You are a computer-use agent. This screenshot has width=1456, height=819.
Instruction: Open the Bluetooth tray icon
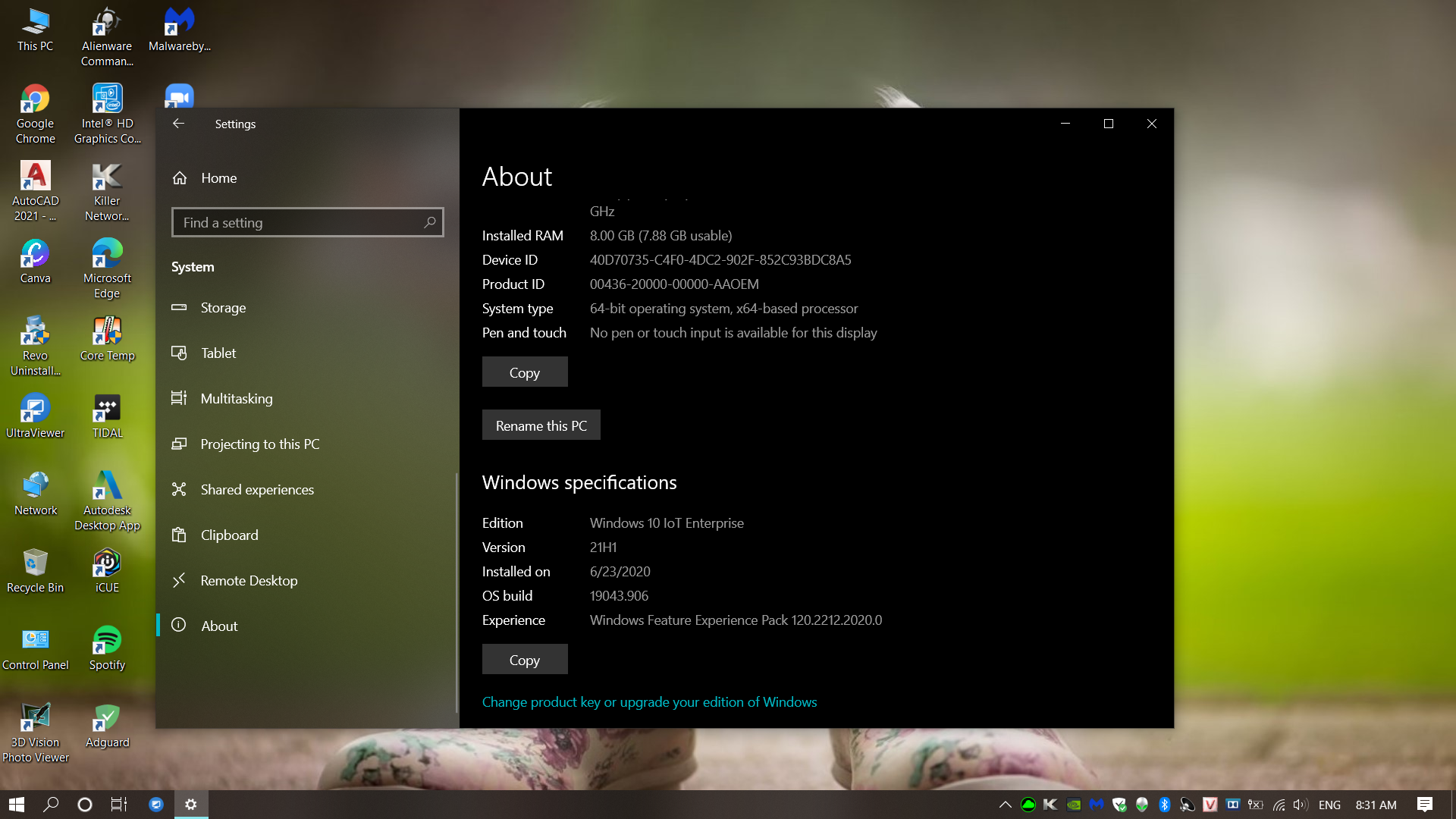[1165, 805]
